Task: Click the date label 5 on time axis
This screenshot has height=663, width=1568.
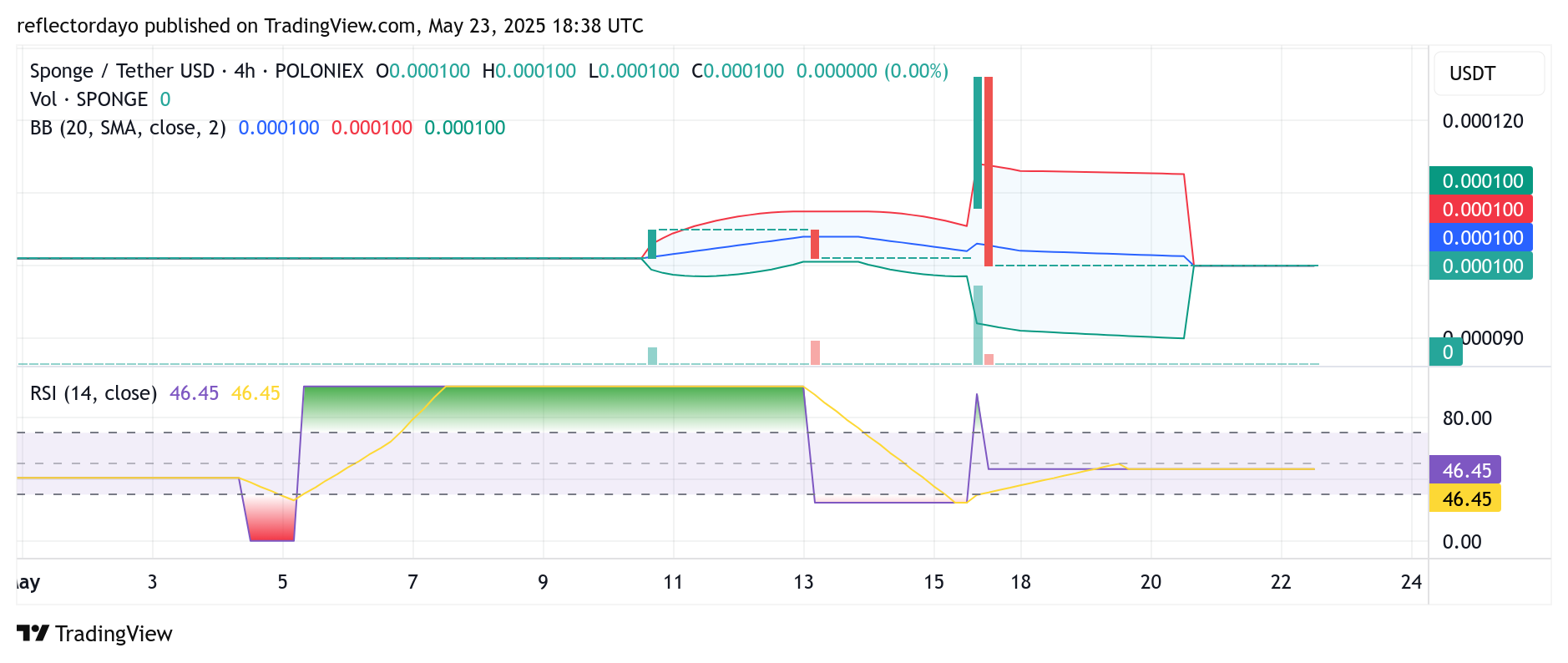Action: coord(282,582)
